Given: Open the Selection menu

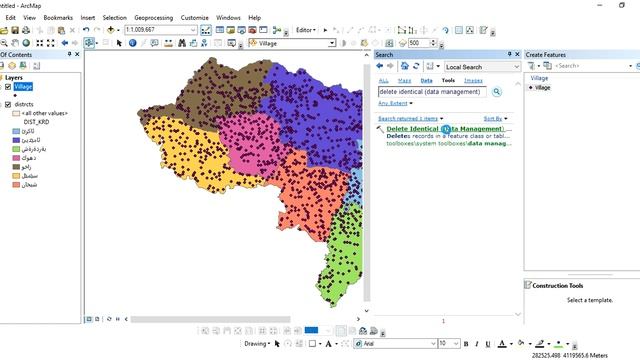Looking at the screenshot, I should coord(114,18).
